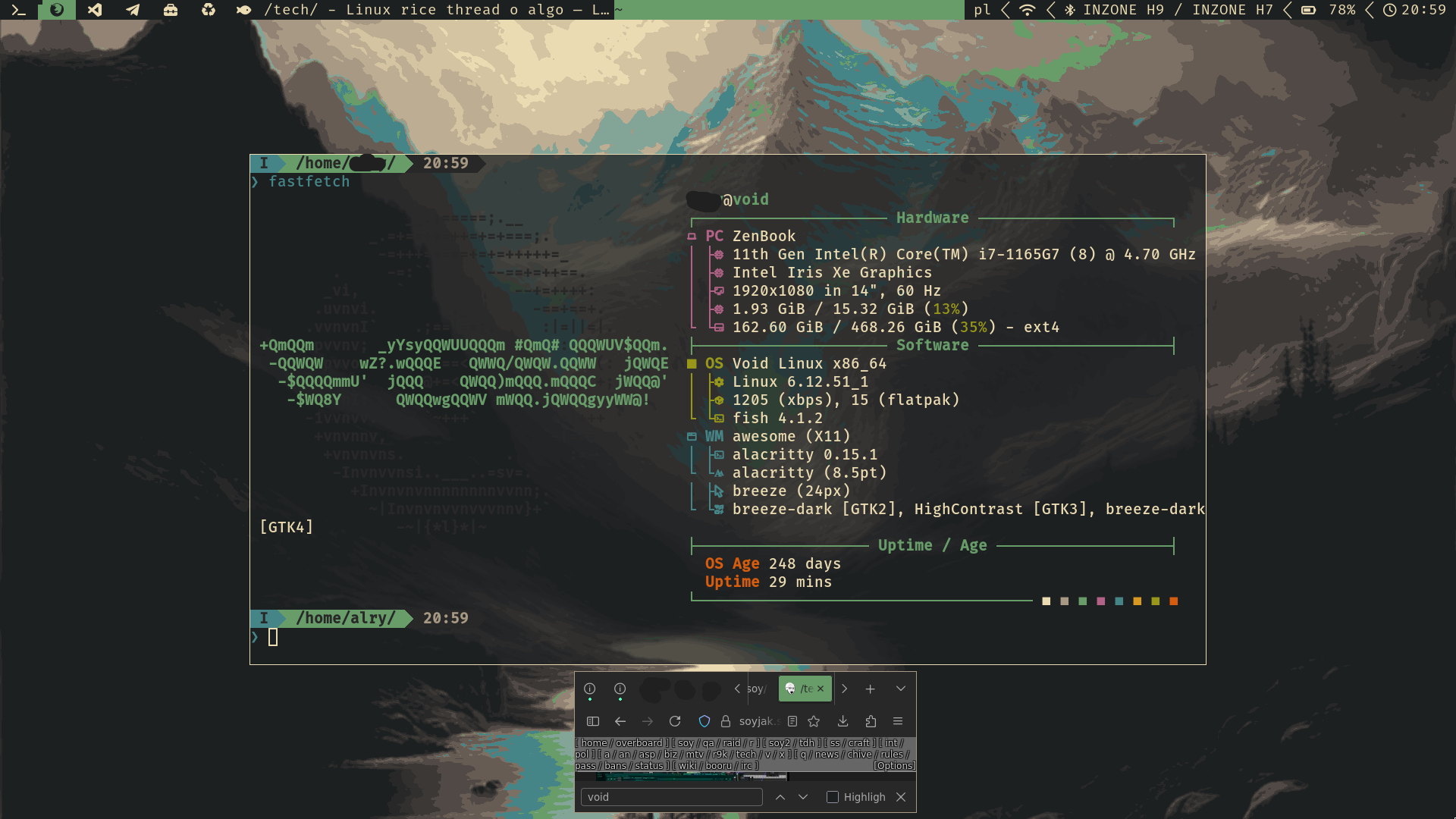Click the [Options] link
Viewport: 1456px width, 819px height.
point(894,766)
